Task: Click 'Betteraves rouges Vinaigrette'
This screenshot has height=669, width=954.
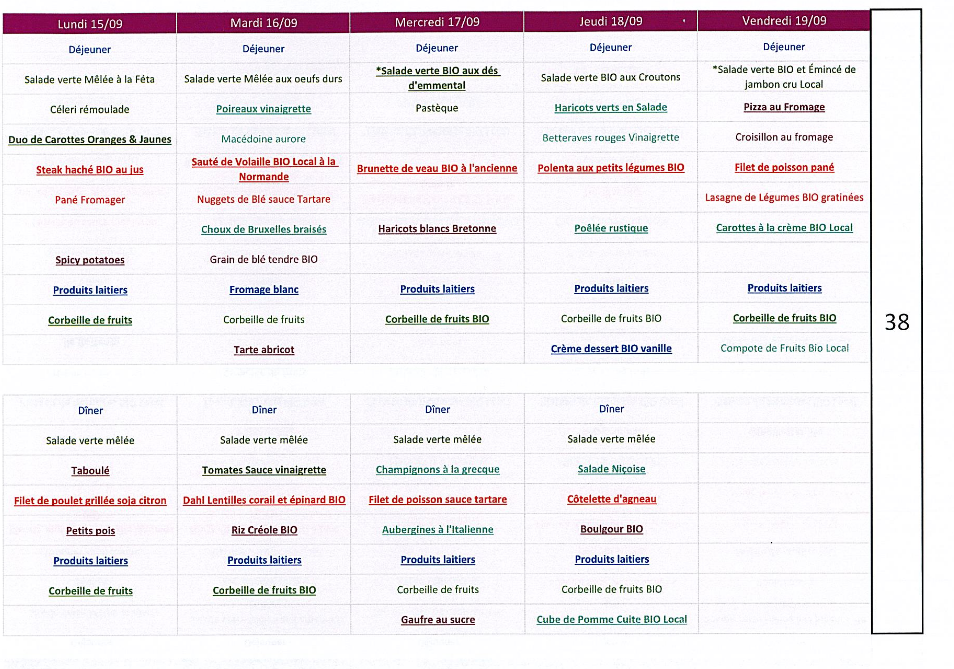Action: coord(610,137)
